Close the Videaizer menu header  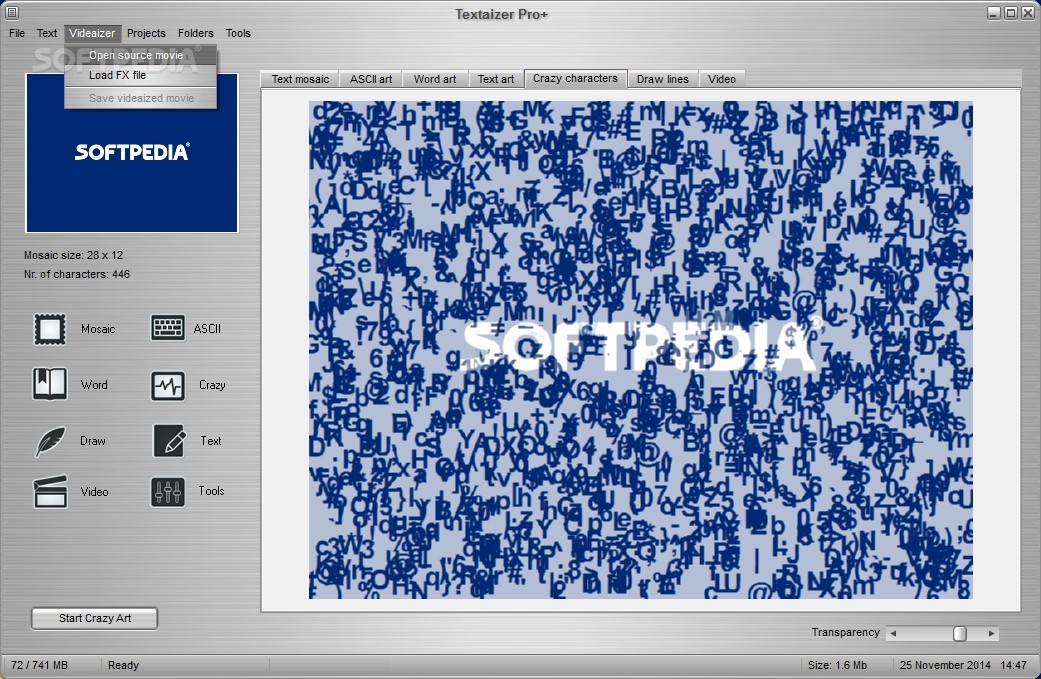click(92, 33)
